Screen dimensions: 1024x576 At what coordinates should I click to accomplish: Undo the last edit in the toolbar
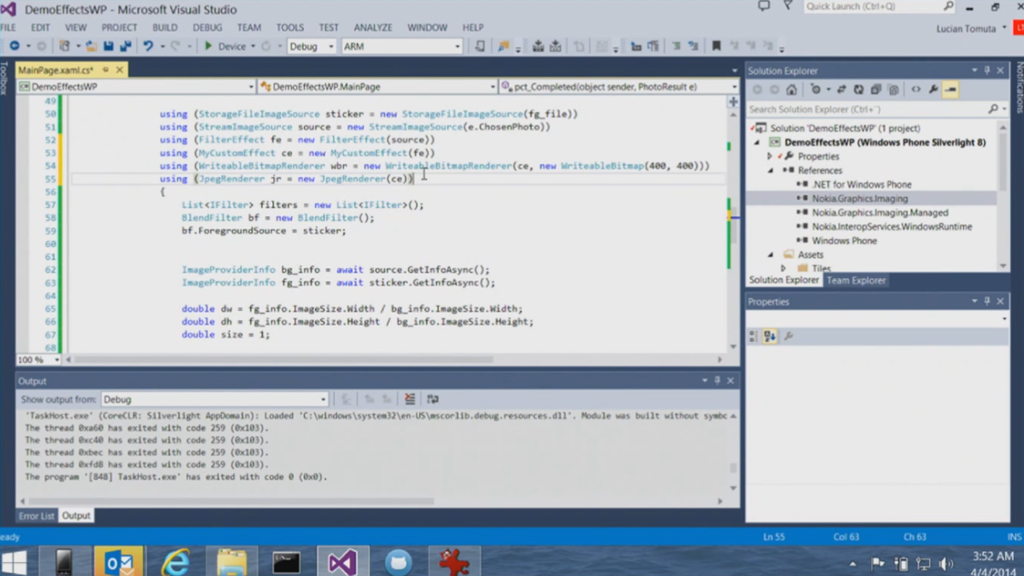(148, 46)
